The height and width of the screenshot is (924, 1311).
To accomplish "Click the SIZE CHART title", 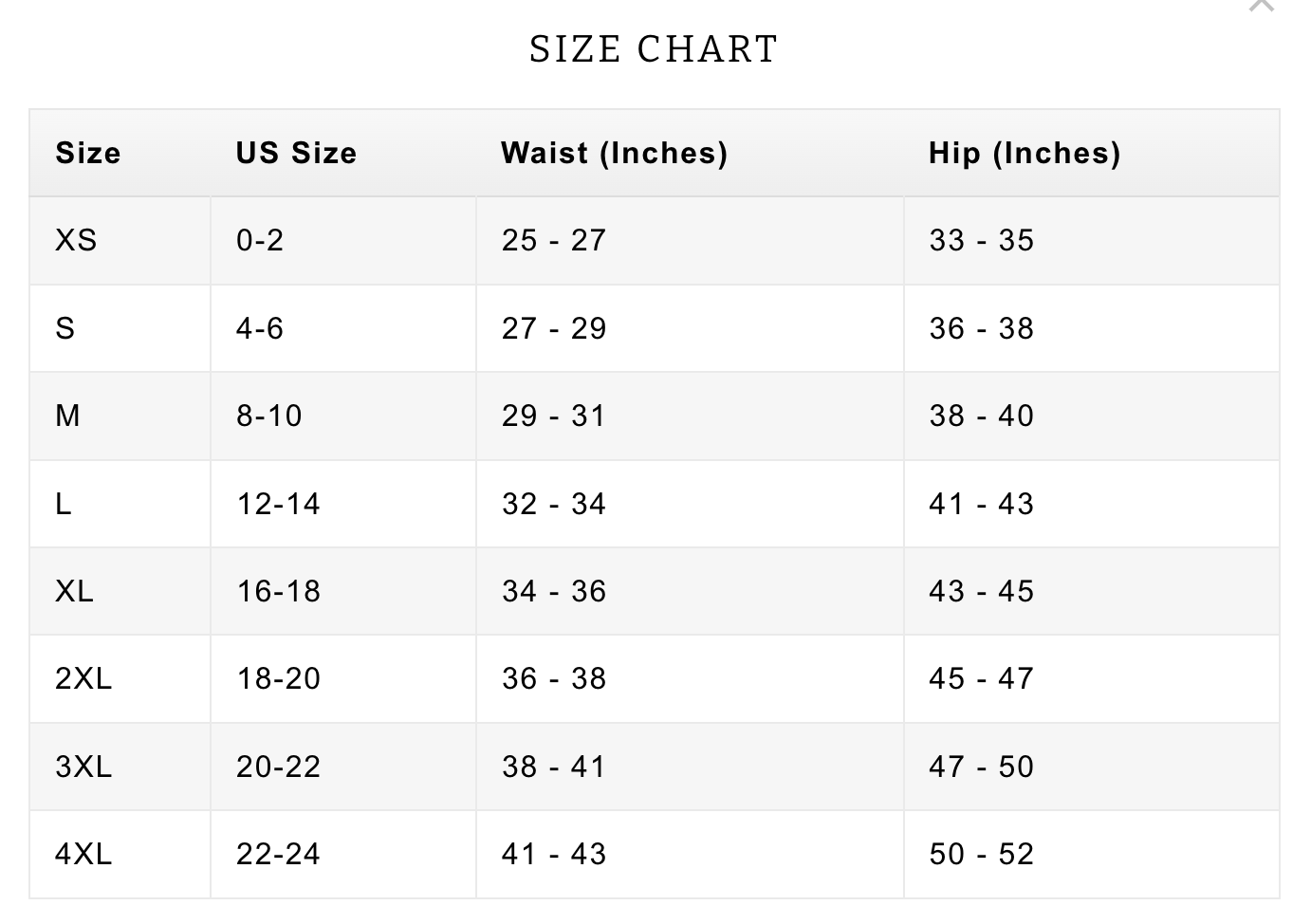I will (654, 49).
